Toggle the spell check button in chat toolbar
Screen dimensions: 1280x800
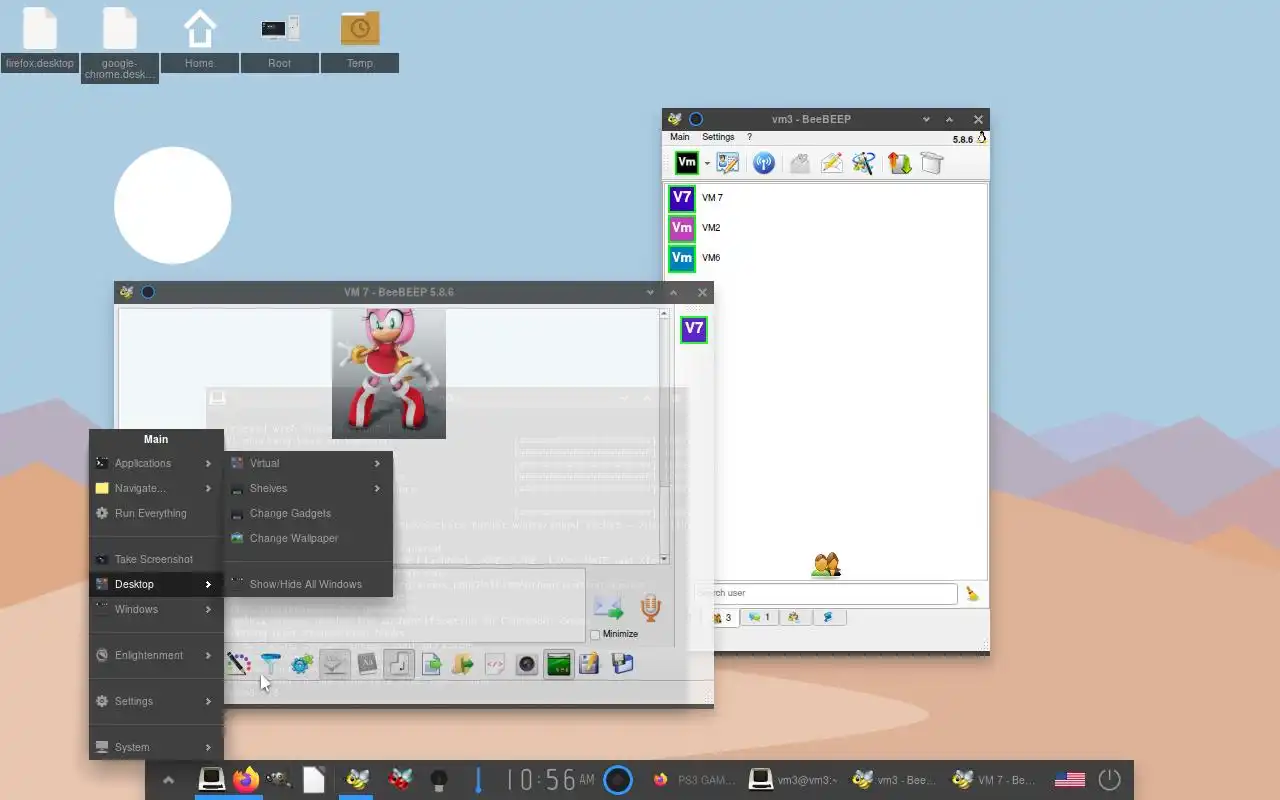click(x=334, y=664)
